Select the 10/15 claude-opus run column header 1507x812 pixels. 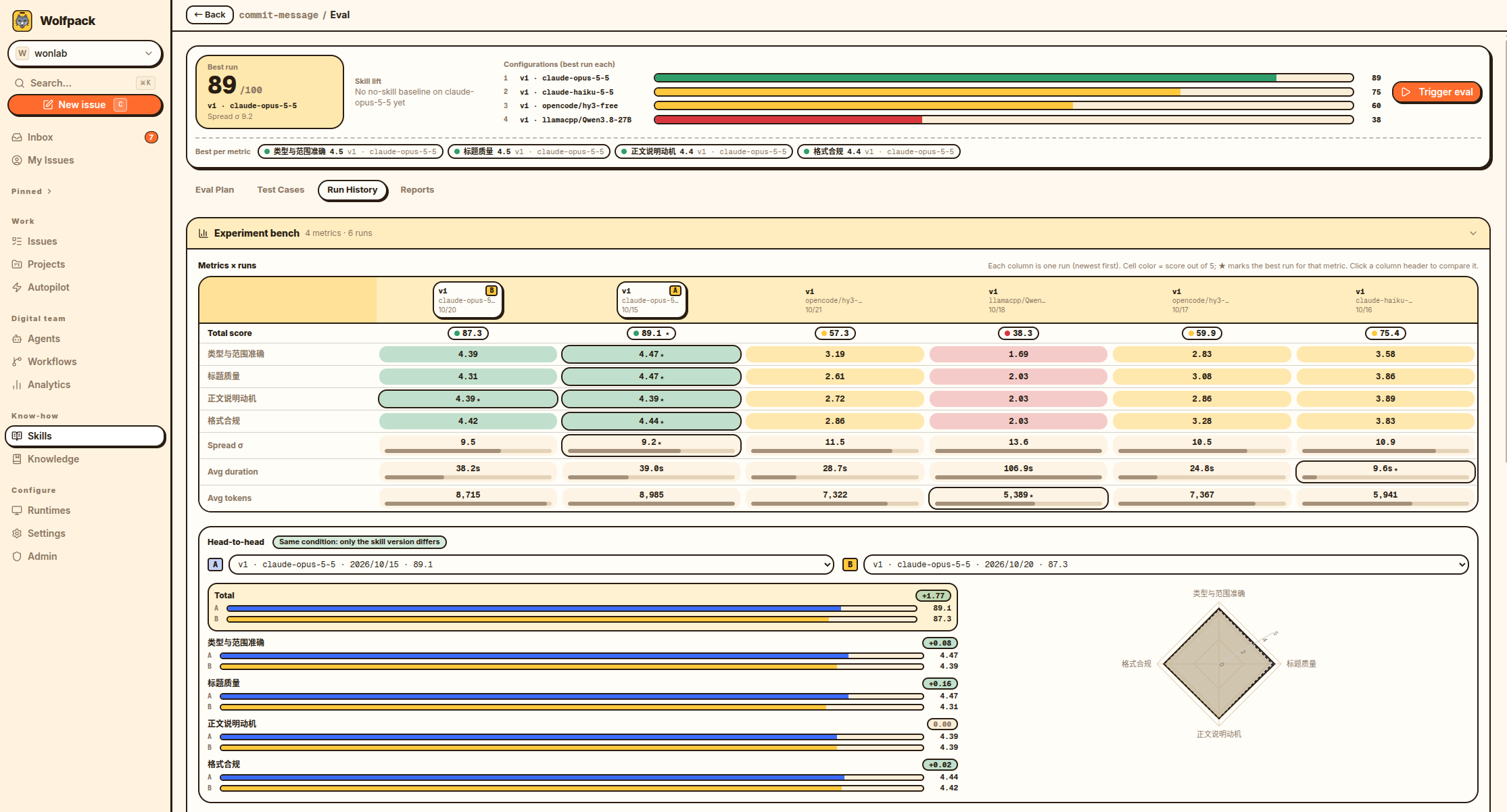pyautogui.click(x=652, y=300)
